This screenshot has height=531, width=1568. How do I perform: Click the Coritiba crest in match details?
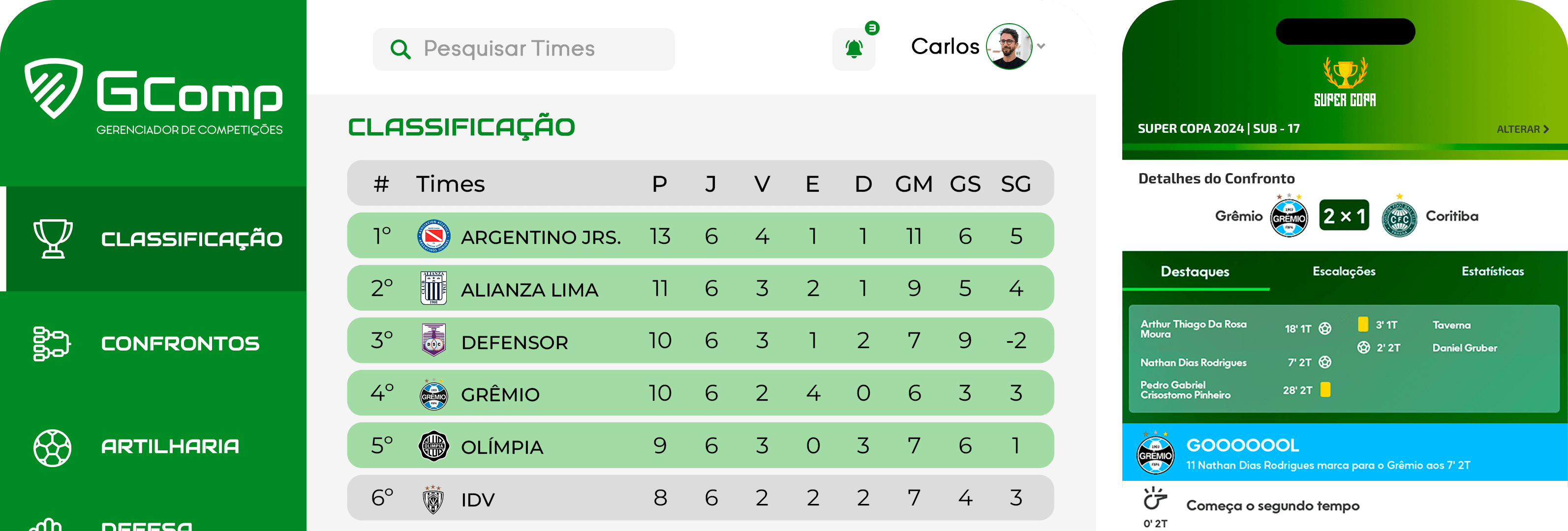click(x=1399, y=217)
